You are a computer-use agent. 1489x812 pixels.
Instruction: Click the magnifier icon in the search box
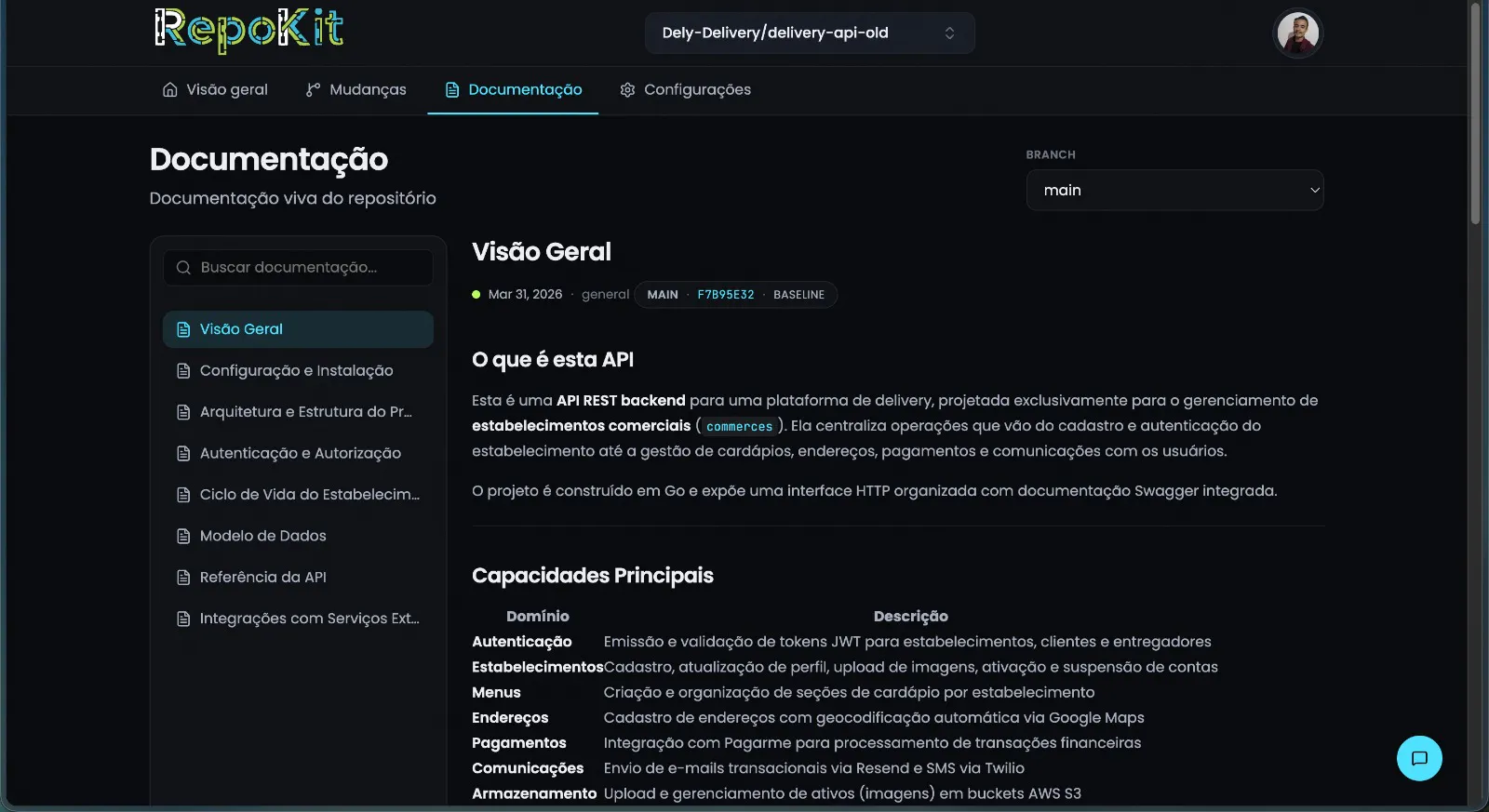click(183, 268)
